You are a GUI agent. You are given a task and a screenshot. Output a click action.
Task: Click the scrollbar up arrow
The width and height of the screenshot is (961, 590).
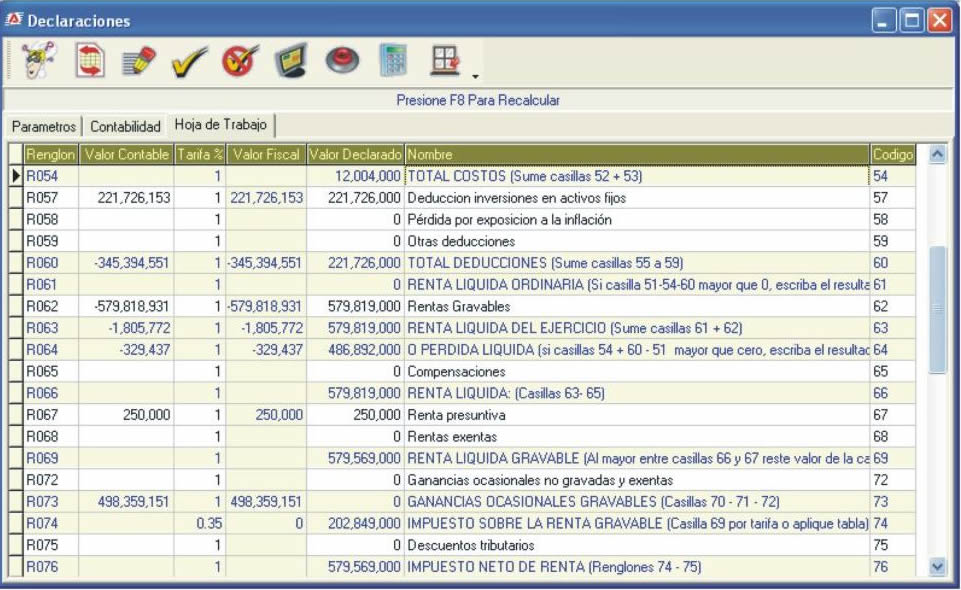tap(937, 154)
